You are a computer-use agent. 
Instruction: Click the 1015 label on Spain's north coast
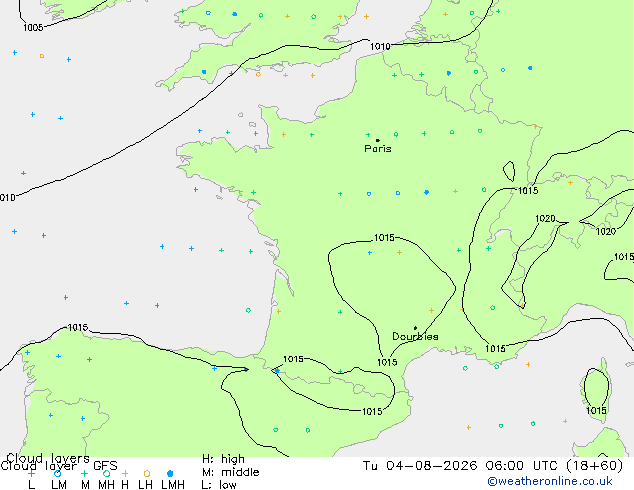click(x=78, y=327)
